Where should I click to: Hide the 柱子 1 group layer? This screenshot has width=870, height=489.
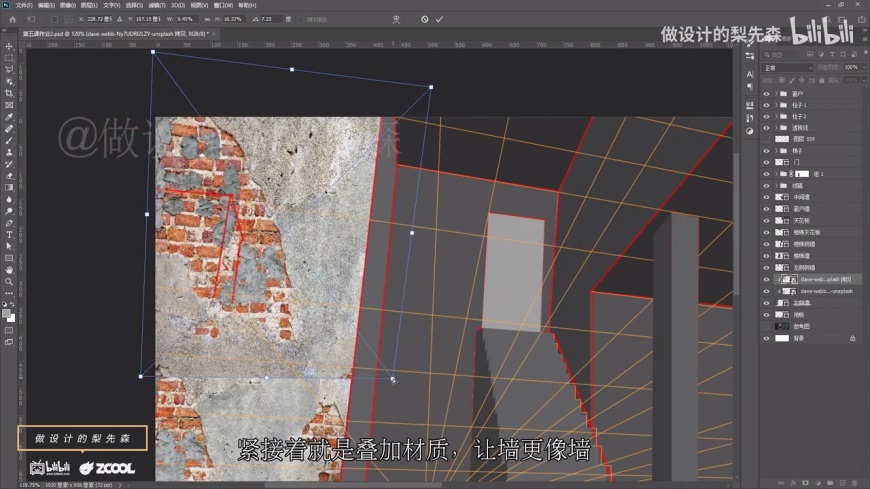click(x=766, y=105)
